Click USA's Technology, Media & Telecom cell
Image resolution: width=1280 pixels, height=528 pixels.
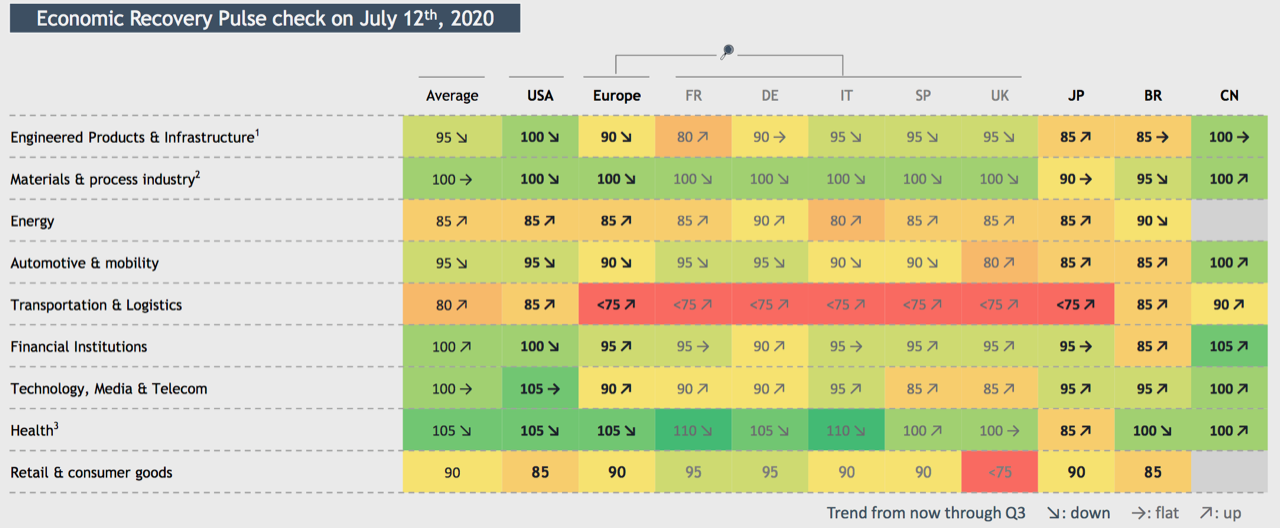point(541,388)
